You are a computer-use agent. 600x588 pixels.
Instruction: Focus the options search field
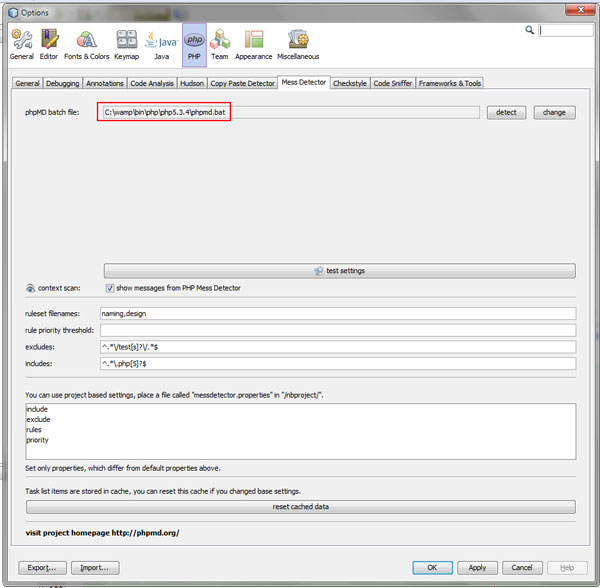pyautogui.click(x=566, y=30)
